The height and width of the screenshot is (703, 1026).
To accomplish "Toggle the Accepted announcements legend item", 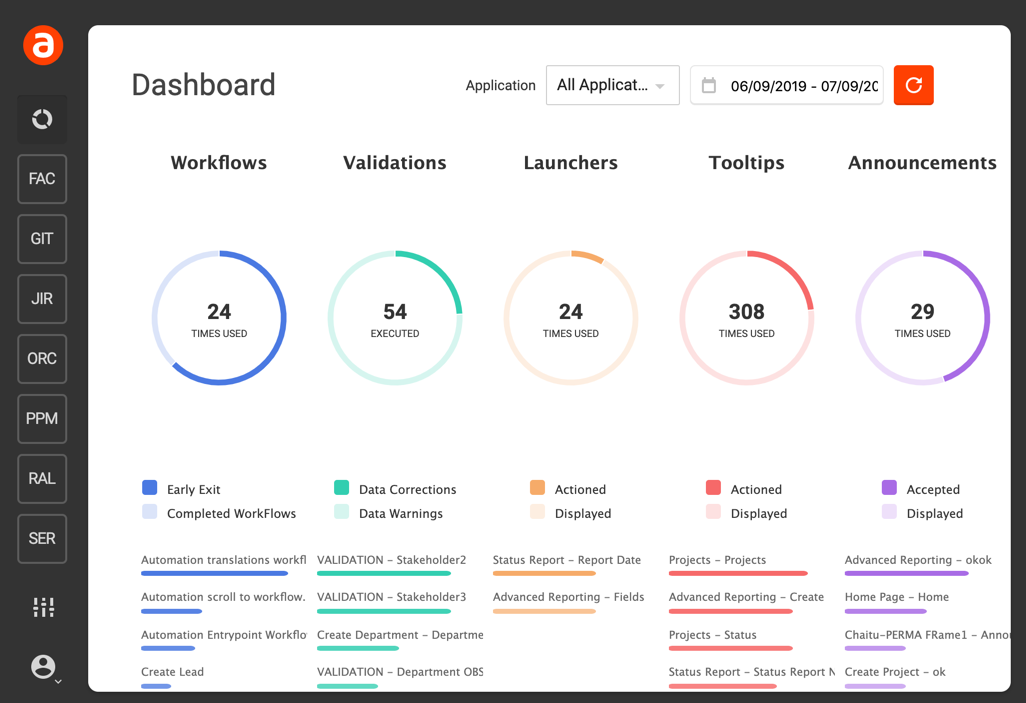I will coord(889,488).
